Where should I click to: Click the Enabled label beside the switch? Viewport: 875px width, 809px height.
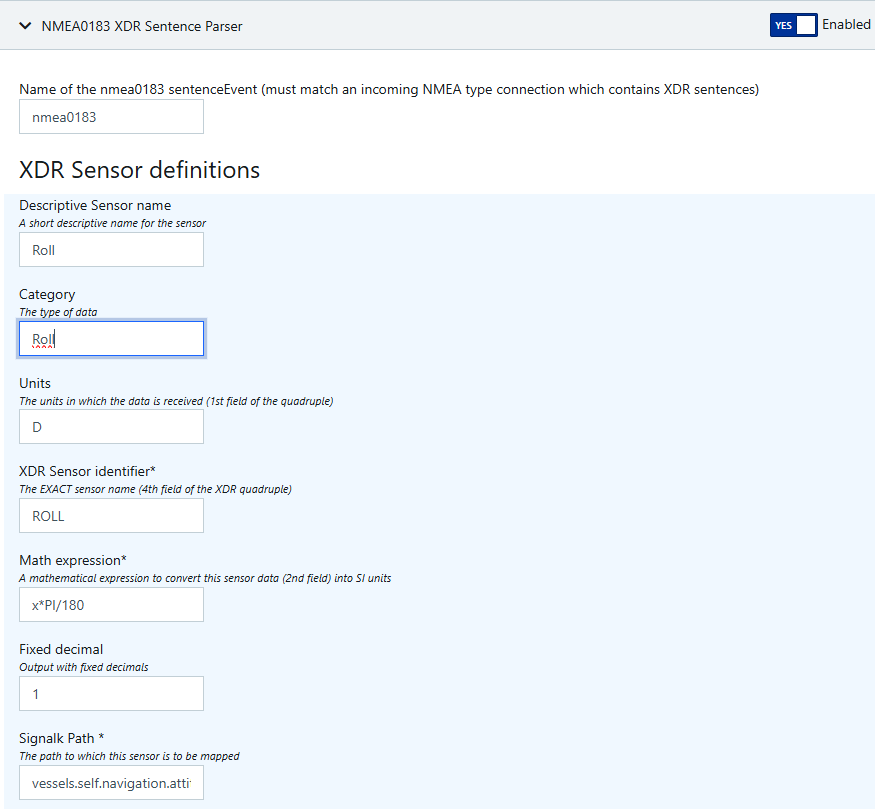[x=846, y=25]
